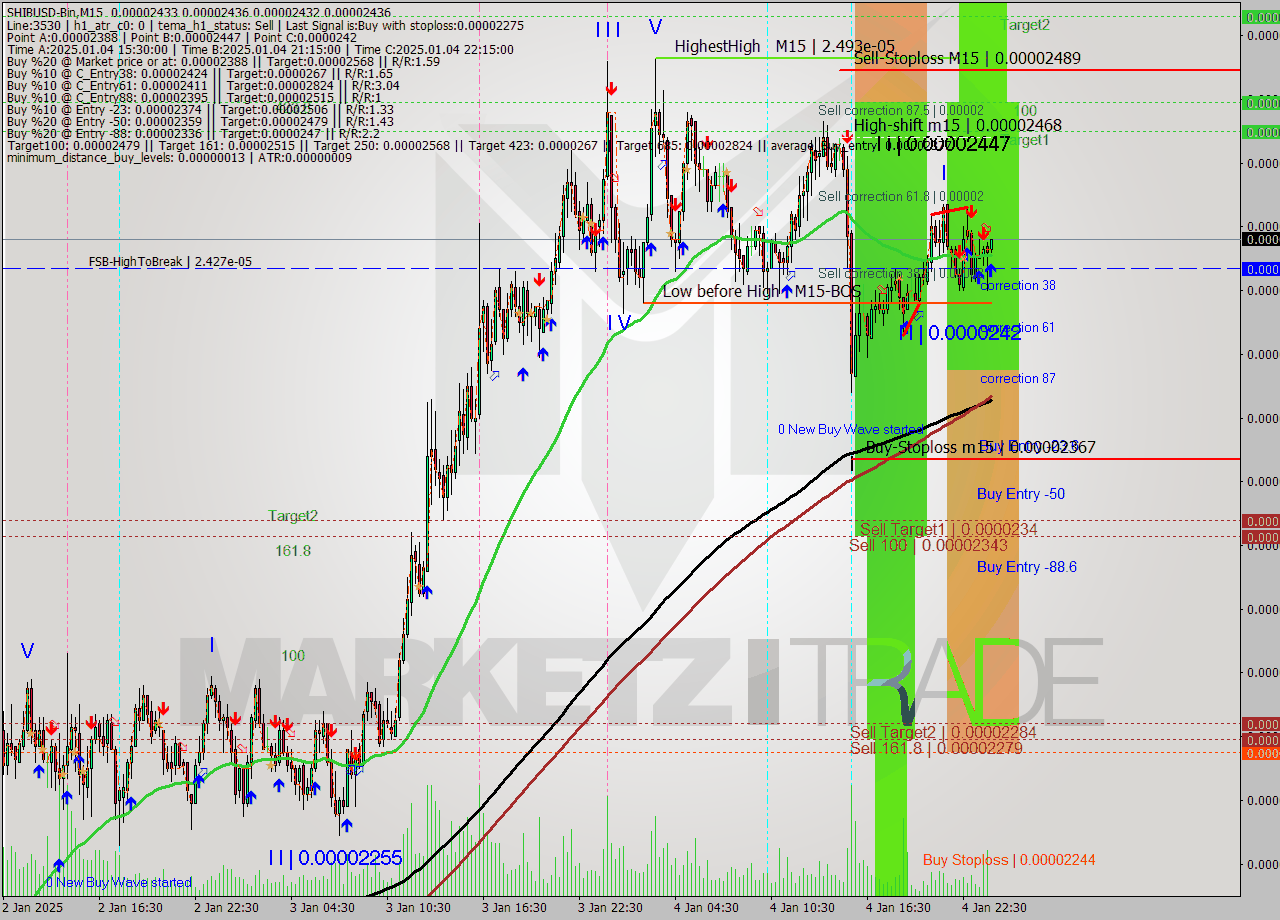Select the Sell correction 87.5 label

click(901, 110)
